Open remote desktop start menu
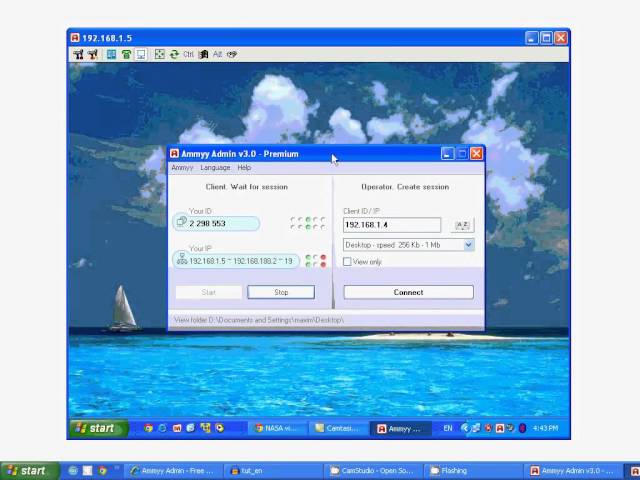Image resolution: width=640 pixels, height=480 pixels. [99, 428]
